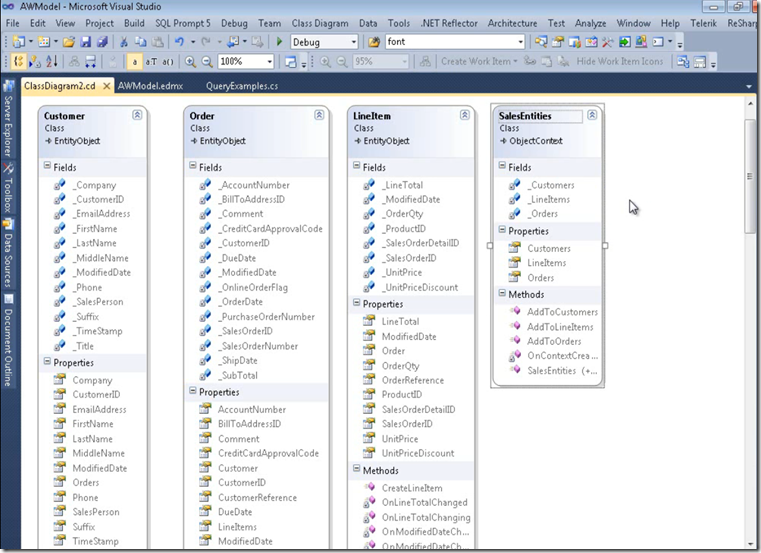The width and height of the screenshot is (761, 553).
Task: Collapse Methods section in SalesEntities class
Action: click(502, 293)
